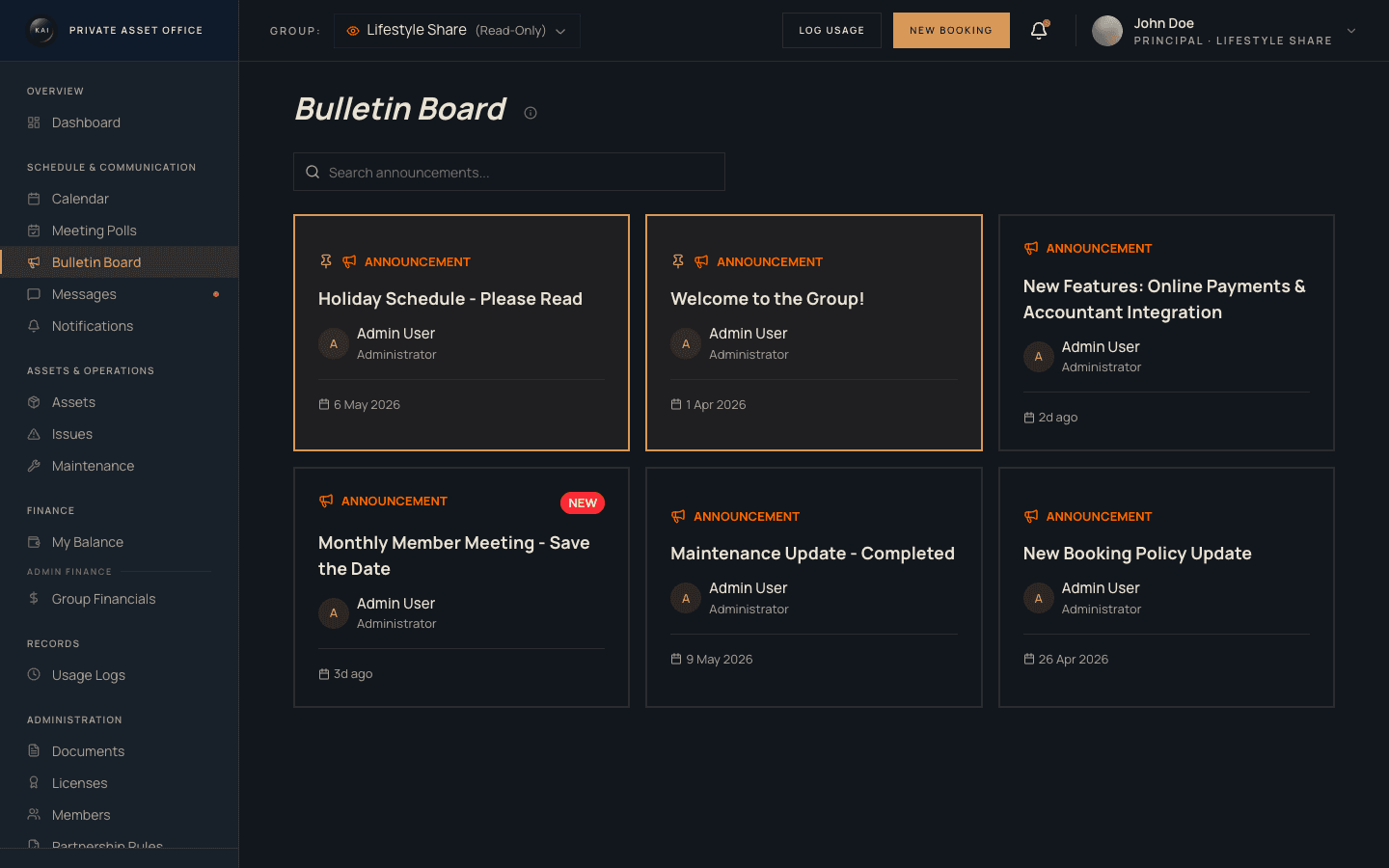The height and width of the screenshot is (868, 1389).
Task: Open Messages in sidebar
Action: tap(120, 294)
